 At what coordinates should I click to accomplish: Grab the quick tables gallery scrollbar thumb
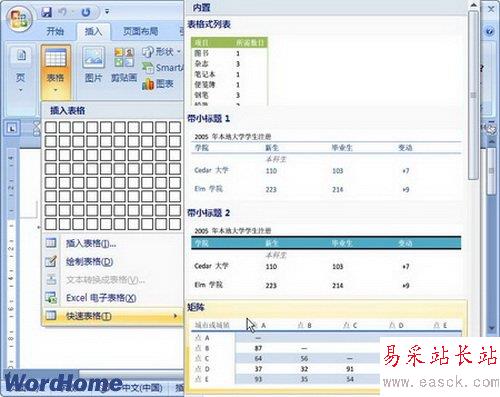(473, 95)
